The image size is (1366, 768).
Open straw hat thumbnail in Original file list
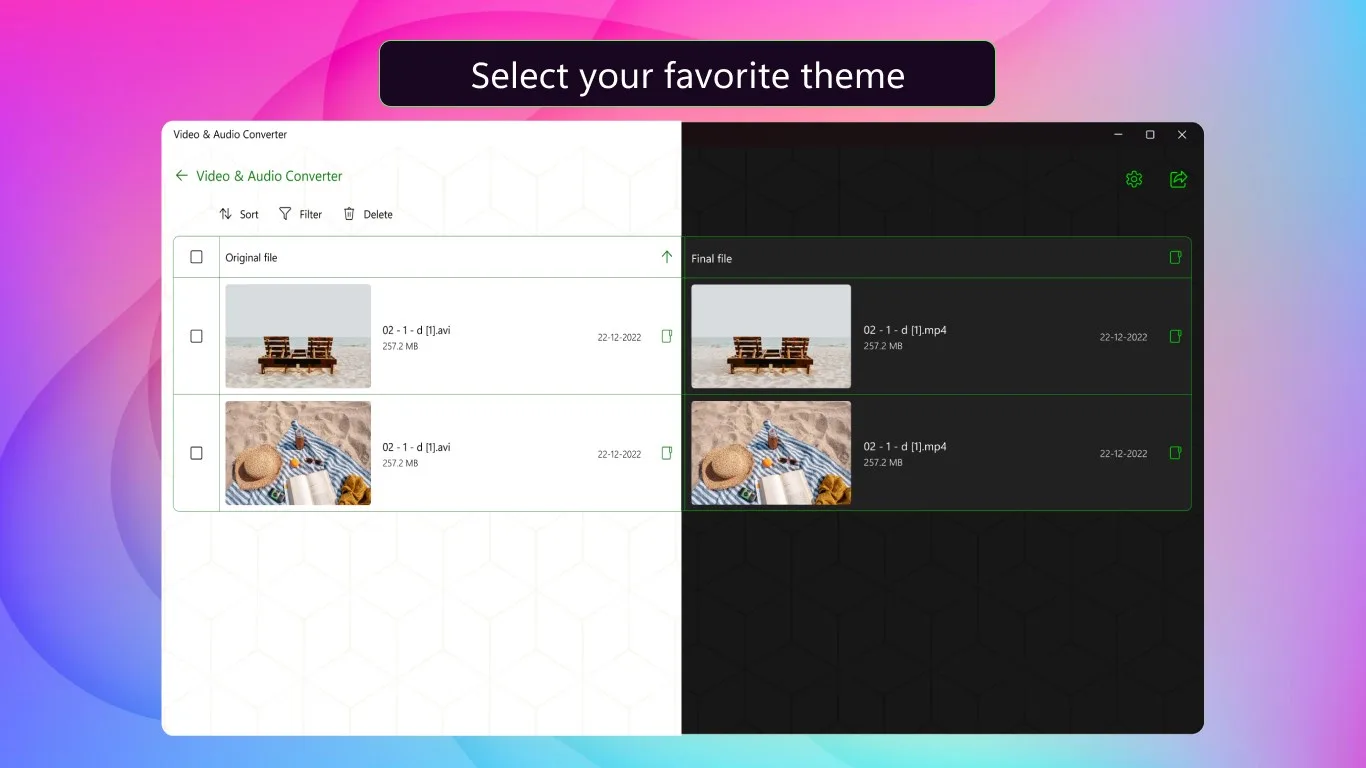click(298, 453)
